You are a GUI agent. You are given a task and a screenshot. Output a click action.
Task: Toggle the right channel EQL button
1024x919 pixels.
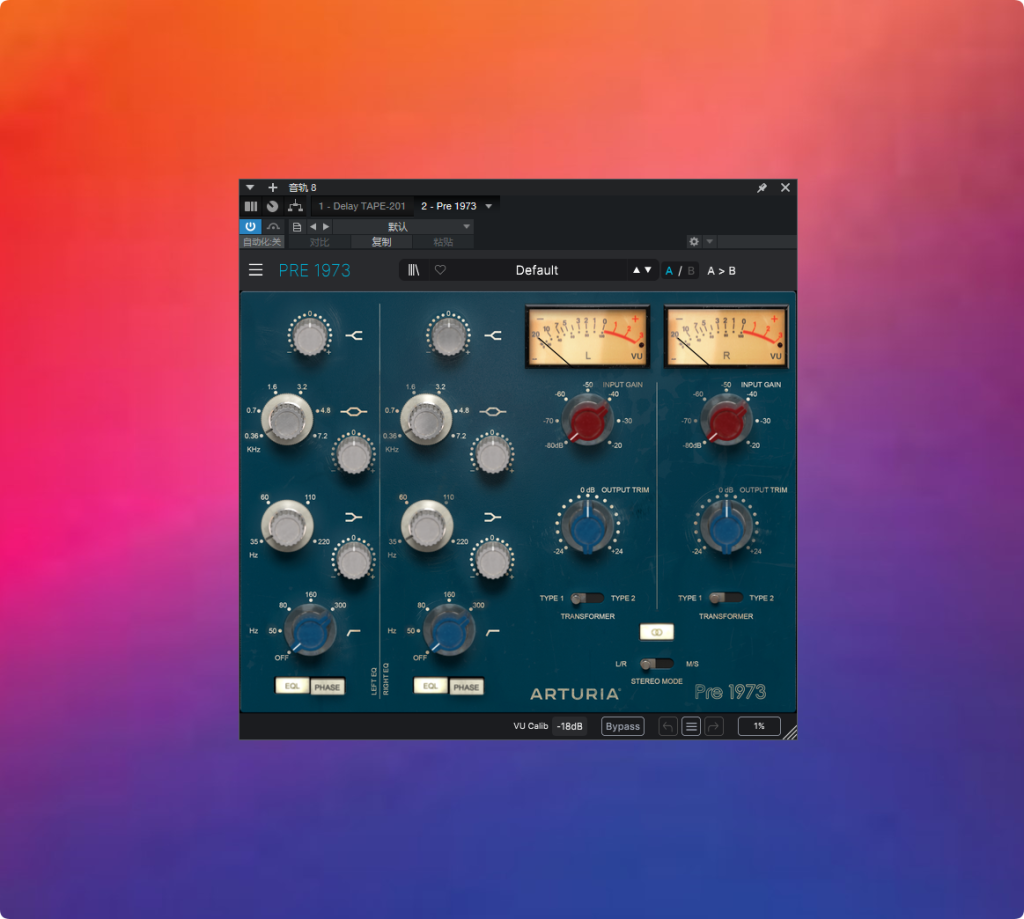[430, 686]
